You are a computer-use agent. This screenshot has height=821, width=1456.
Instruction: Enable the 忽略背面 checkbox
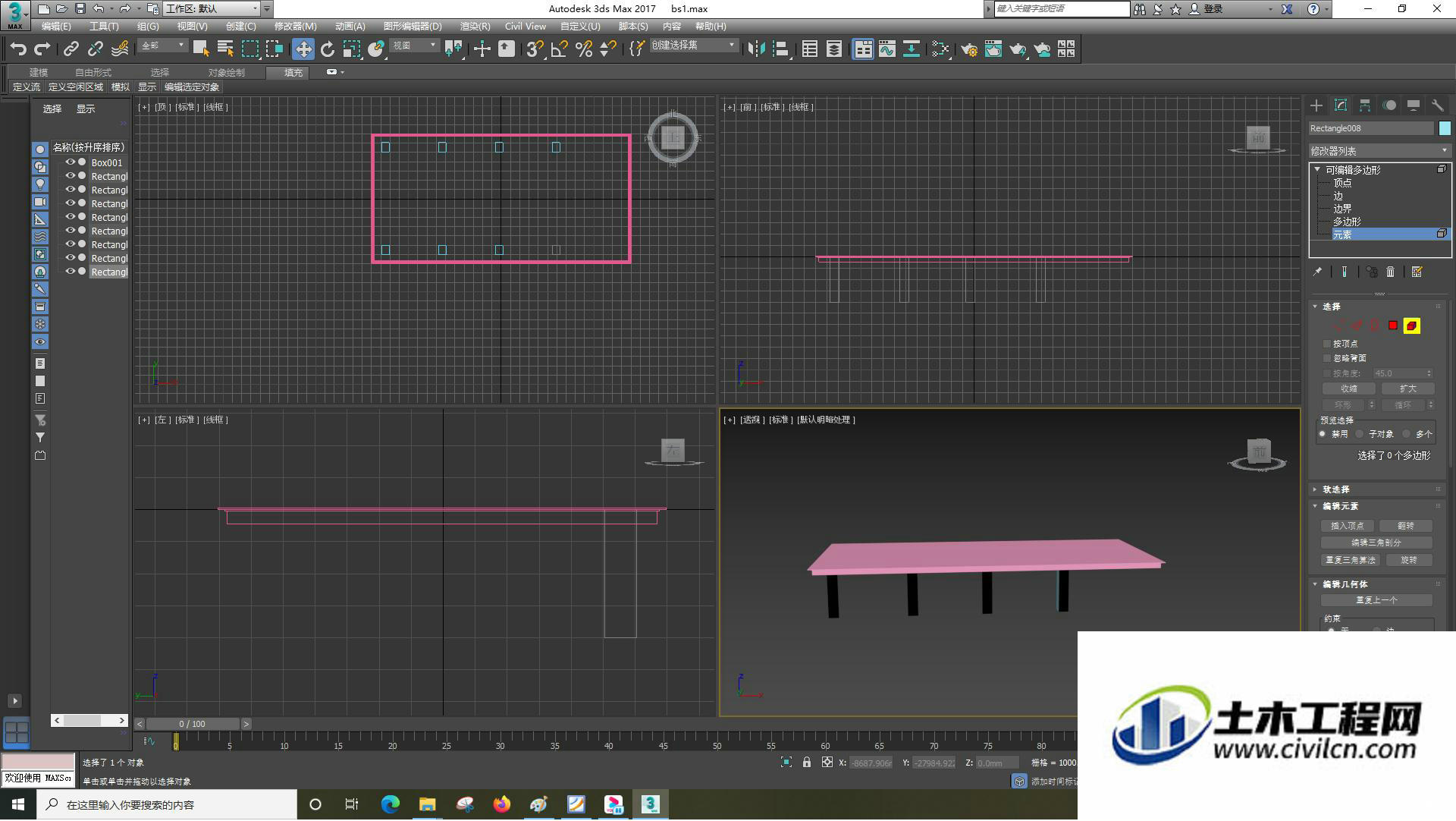tap(1327, 358)
